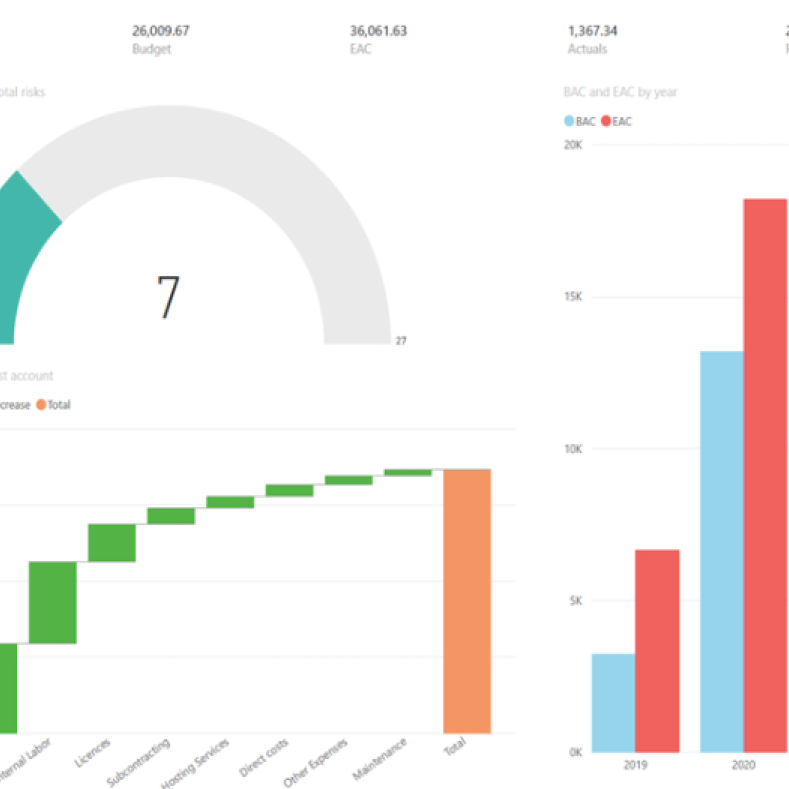Click the EAC red legend dot
The height and width of the screenshot is (789, 789).
[x=606, y=121]
